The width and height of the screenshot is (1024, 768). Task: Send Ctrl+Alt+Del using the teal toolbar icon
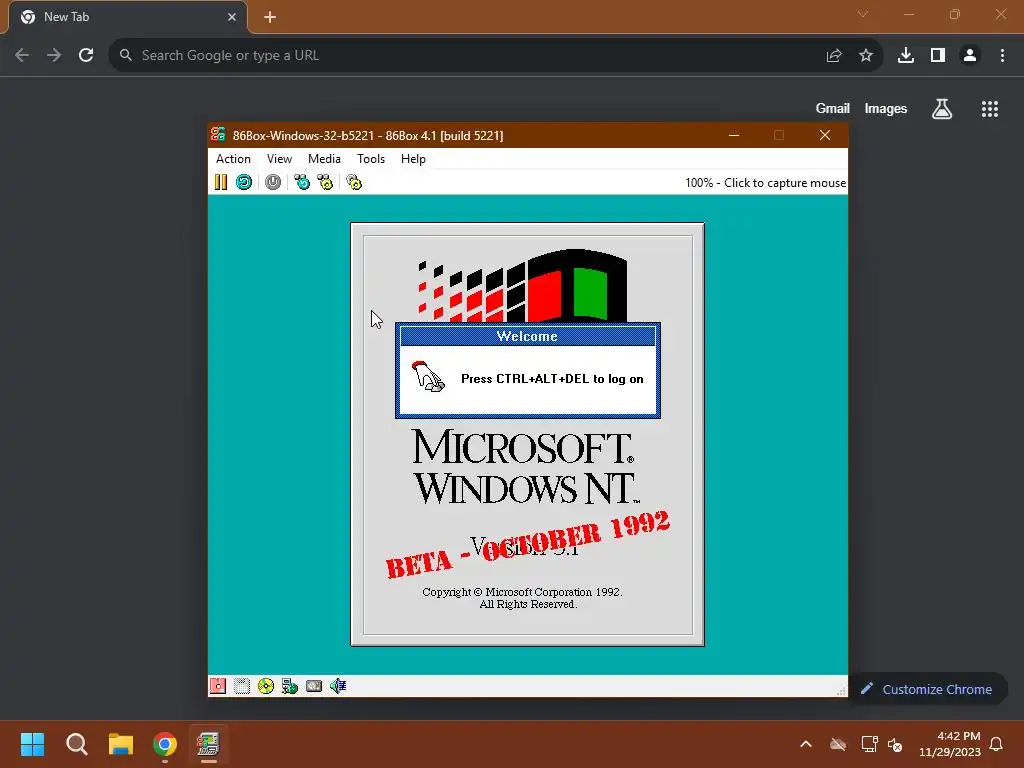[x=302, y=182]
